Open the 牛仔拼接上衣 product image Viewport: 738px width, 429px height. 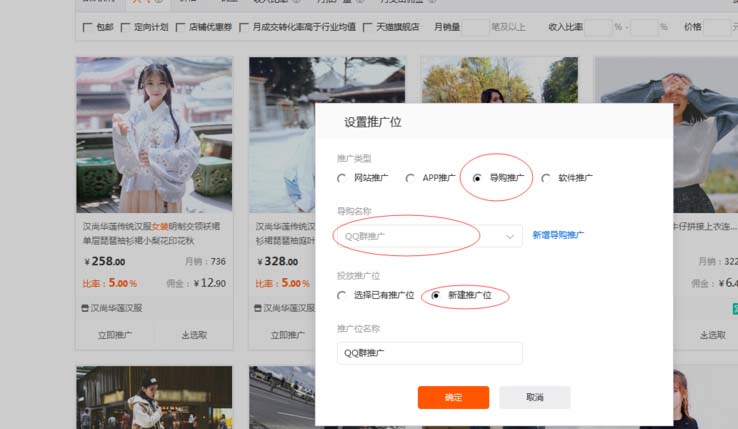coord(706,135)
